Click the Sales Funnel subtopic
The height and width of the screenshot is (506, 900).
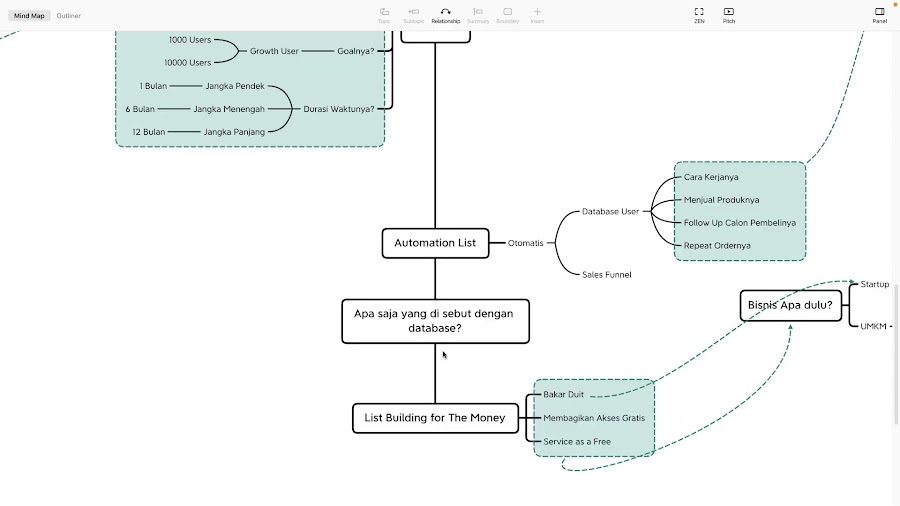pos(606,275)
